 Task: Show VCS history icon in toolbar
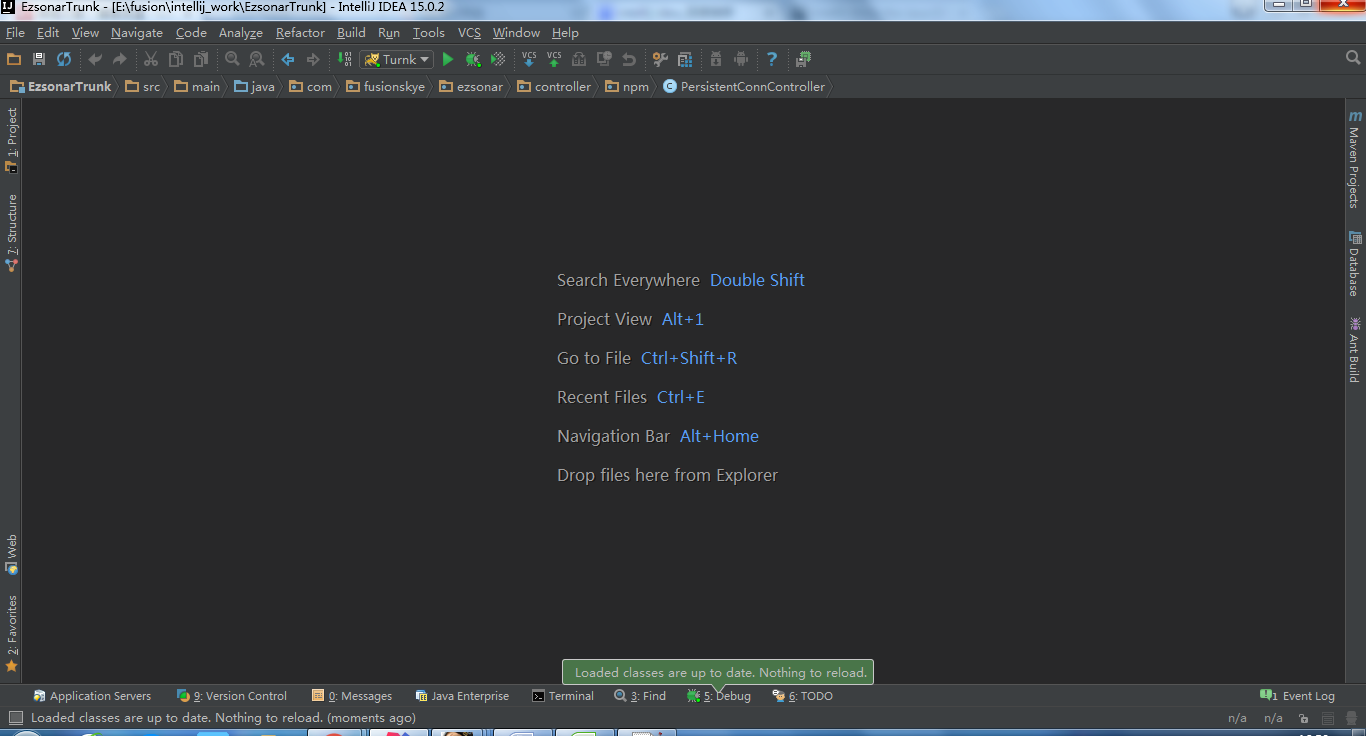(x=604, y=59)
